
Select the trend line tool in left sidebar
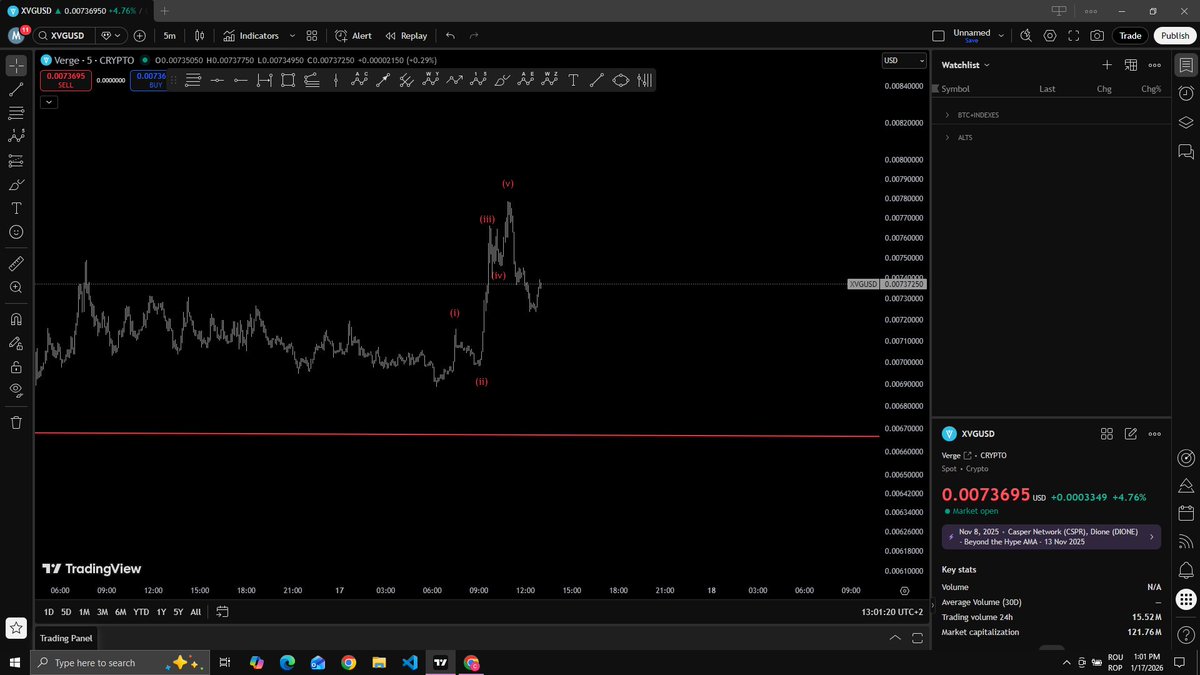(x=16, y=89)
